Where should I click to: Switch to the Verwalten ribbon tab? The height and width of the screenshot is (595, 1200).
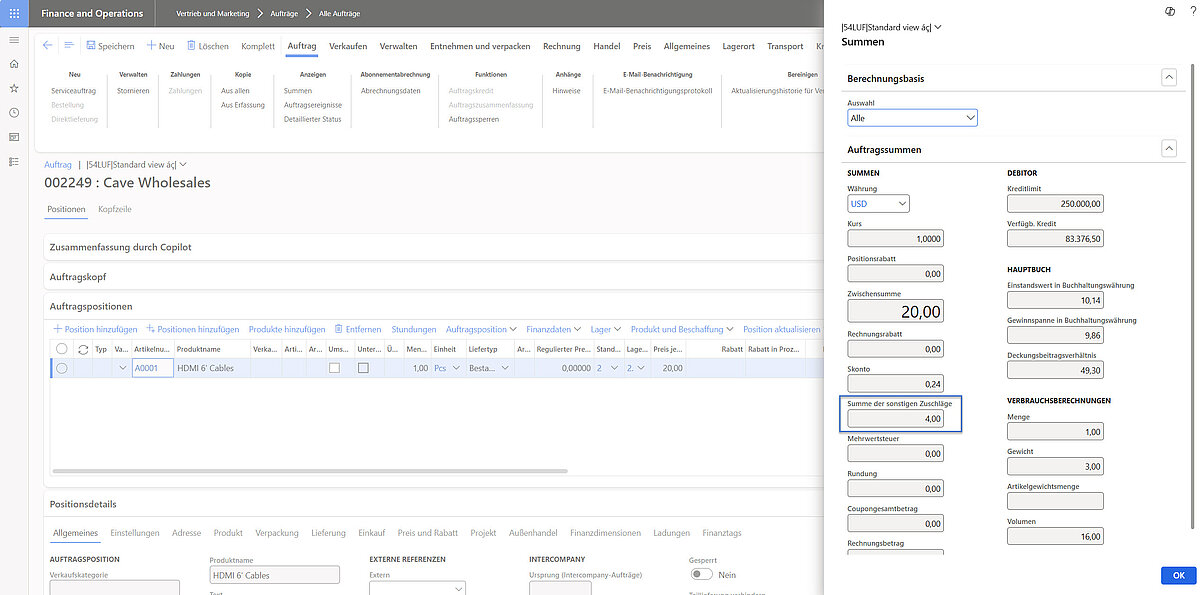tap(398, 46)
